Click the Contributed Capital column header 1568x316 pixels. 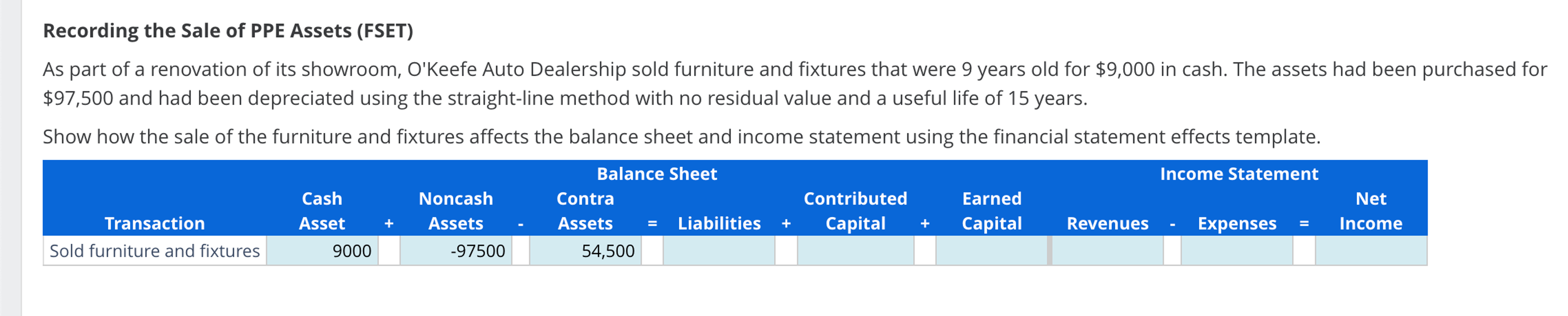coord(855,211)
